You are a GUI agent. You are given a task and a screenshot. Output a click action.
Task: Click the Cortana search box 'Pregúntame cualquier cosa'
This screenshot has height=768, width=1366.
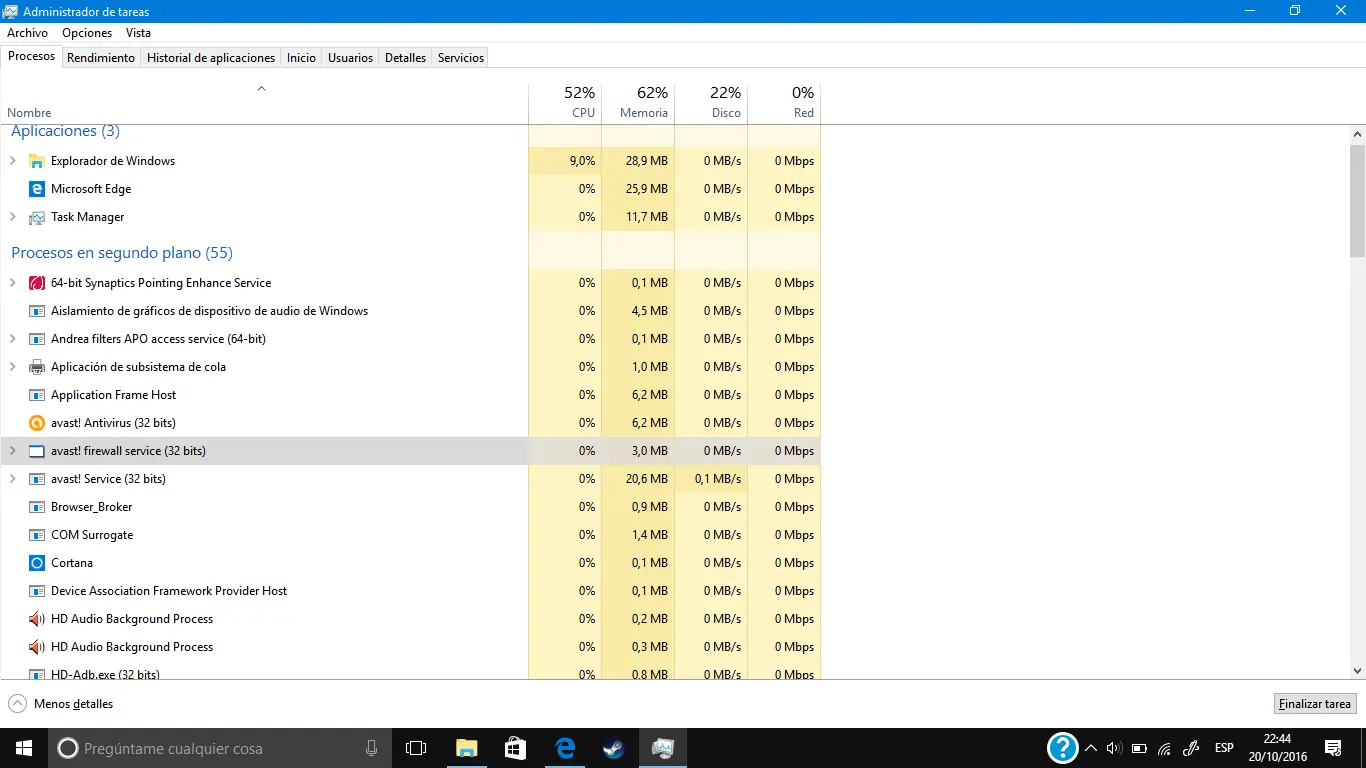pyautogui.click(x=220, y=748)
